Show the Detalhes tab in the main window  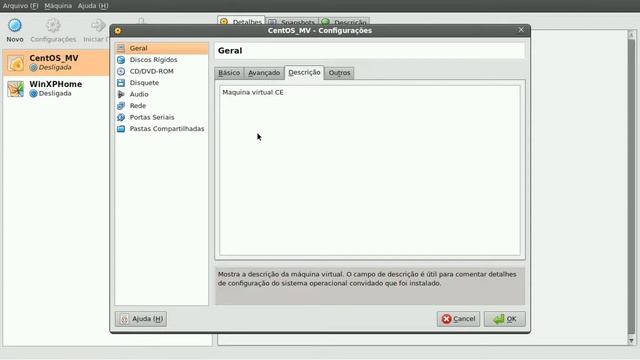pos(241,21)
